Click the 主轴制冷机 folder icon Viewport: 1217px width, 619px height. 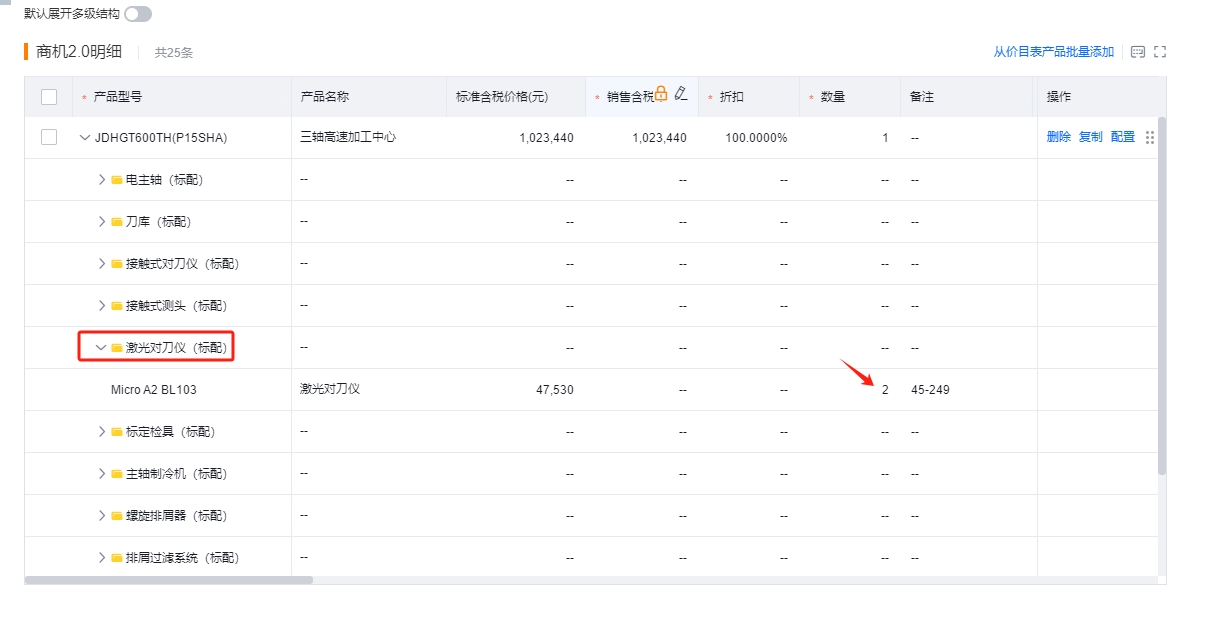117,474
